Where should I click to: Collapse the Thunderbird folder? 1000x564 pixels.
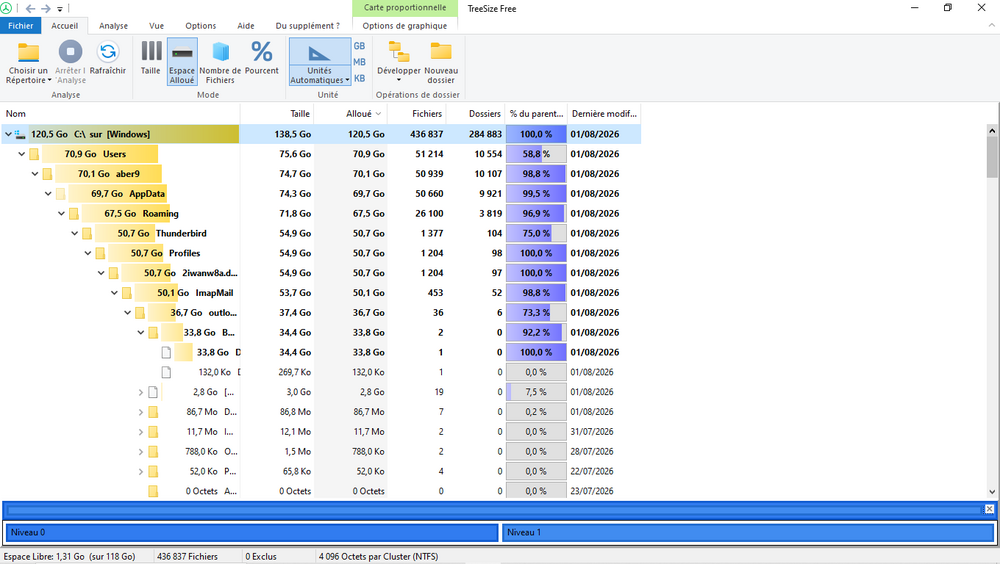click(75, 233)
